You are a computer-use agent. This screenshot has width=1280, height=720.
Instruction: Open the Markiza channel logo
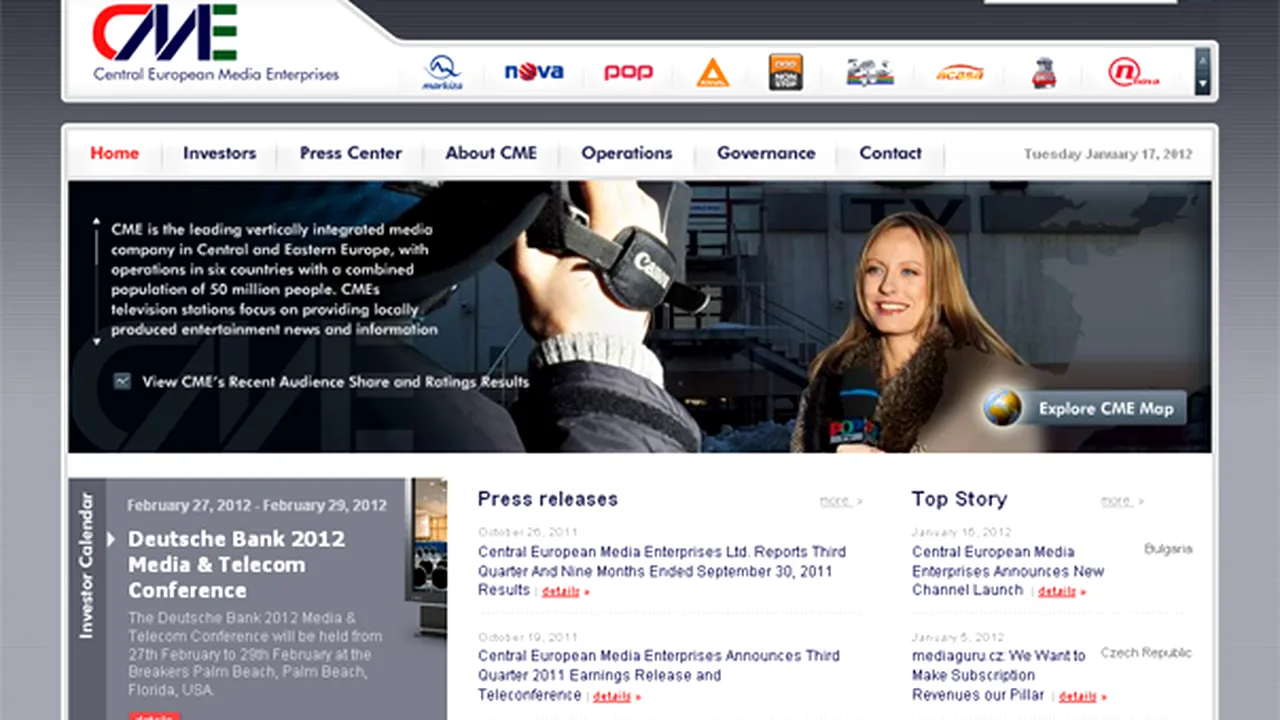pos(442,72)
